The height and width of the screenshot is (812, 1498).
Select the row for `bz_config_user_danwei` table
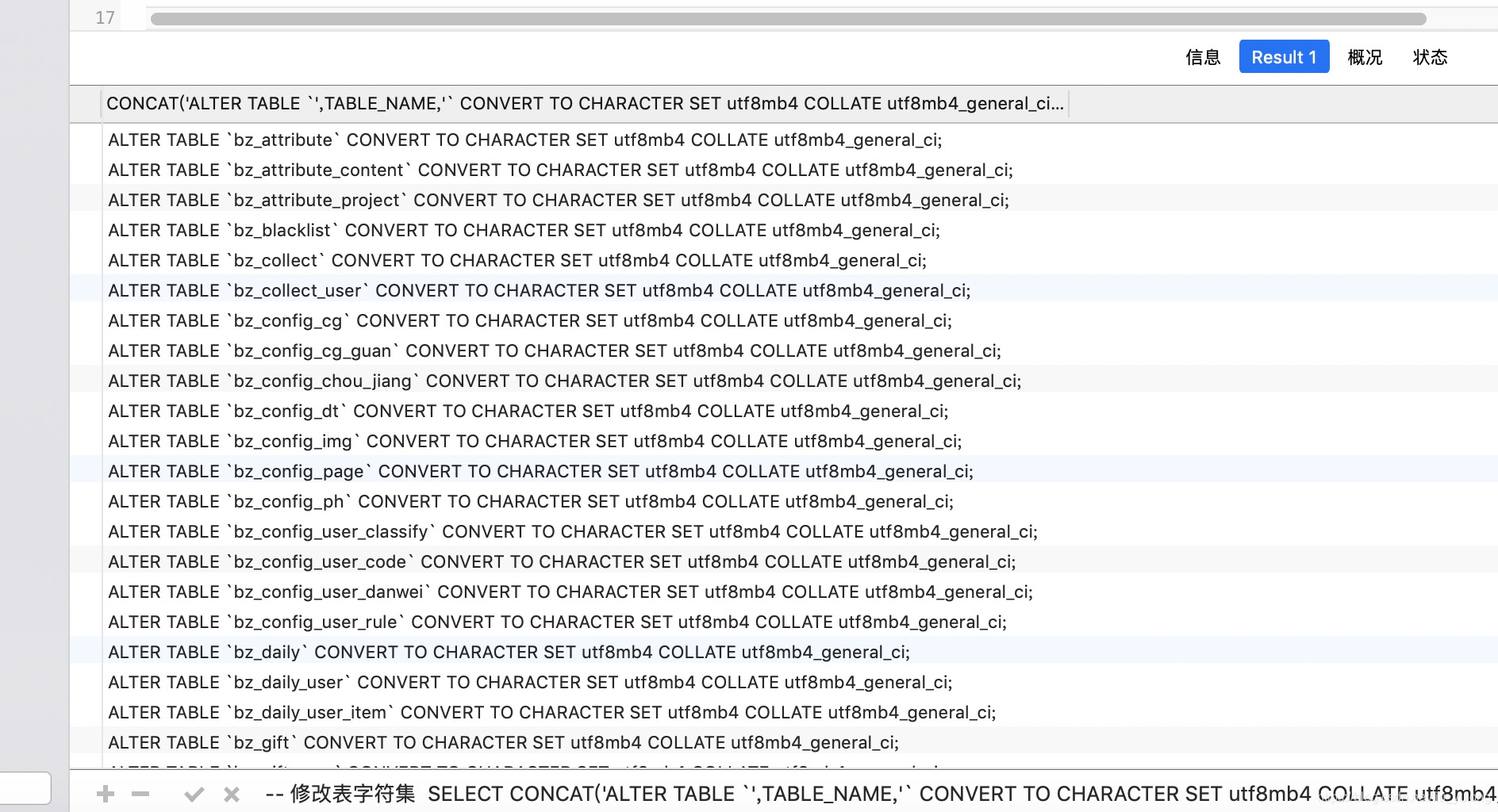coord(784,592)
